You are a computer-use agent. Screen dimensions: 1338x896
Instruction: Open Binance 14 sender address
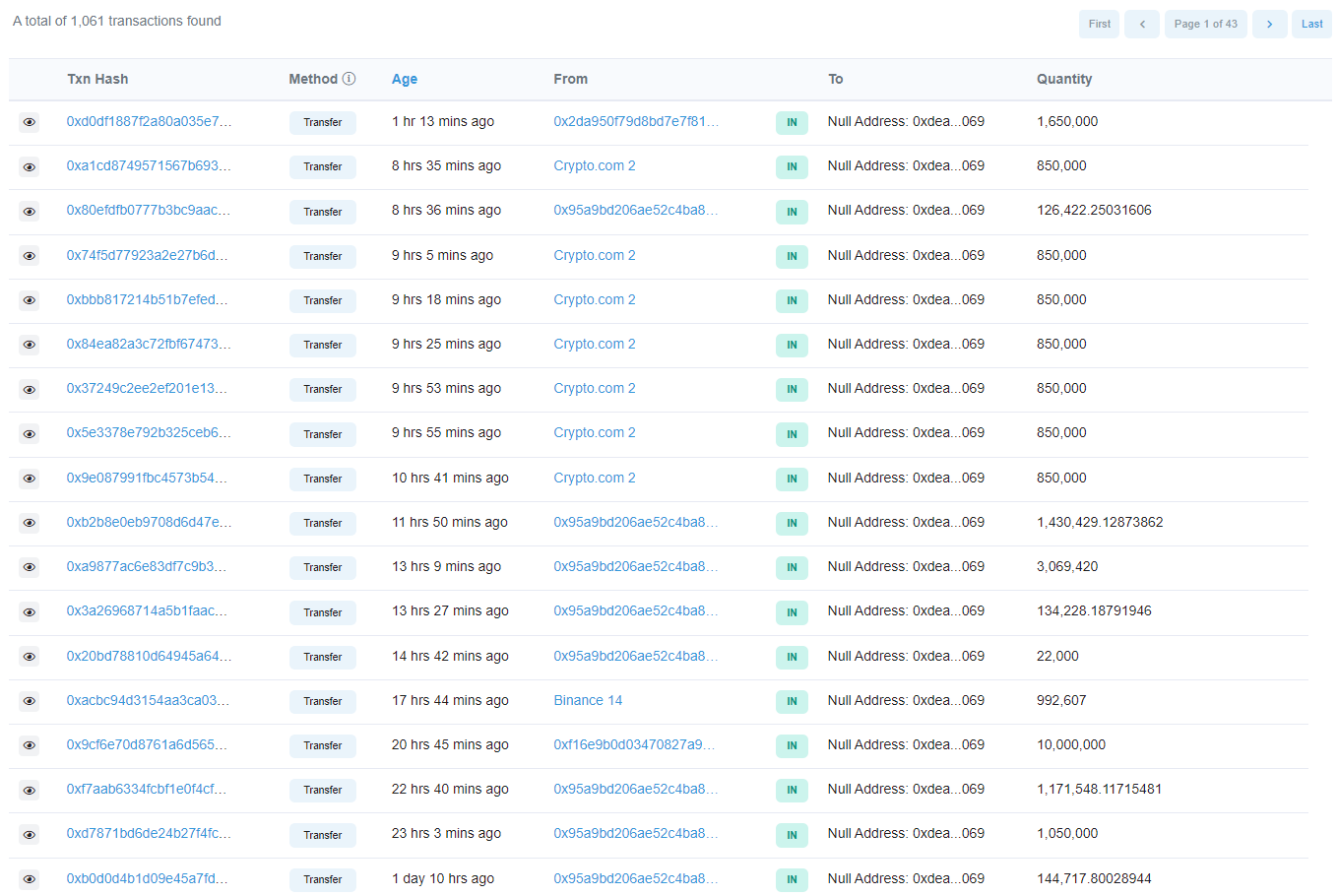pyautogui.click(x=588, y=700)
